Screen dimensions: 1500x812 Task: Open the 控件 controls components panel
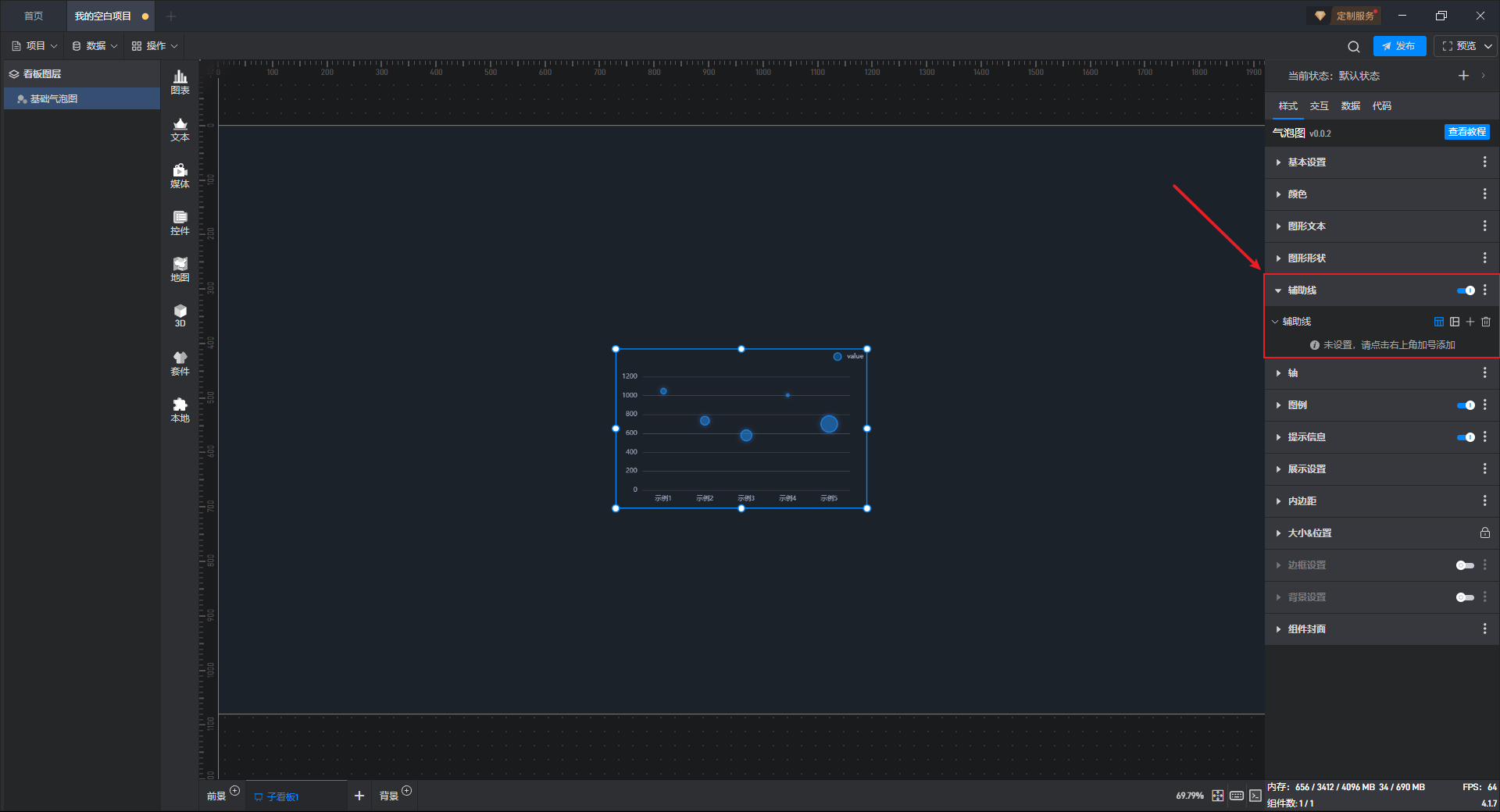[x=180, y=223]
